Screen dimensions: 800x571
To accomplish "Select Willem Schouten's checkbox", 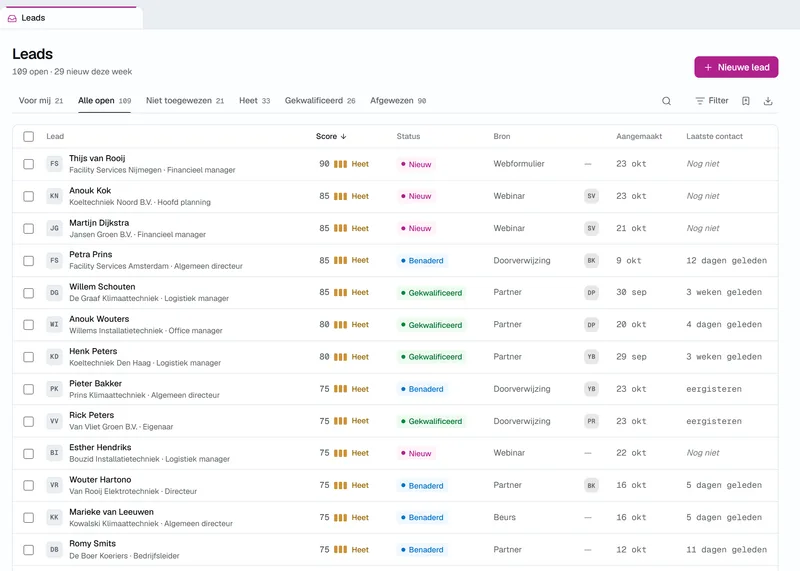I will pyautogui.click(x=29, y=292).
